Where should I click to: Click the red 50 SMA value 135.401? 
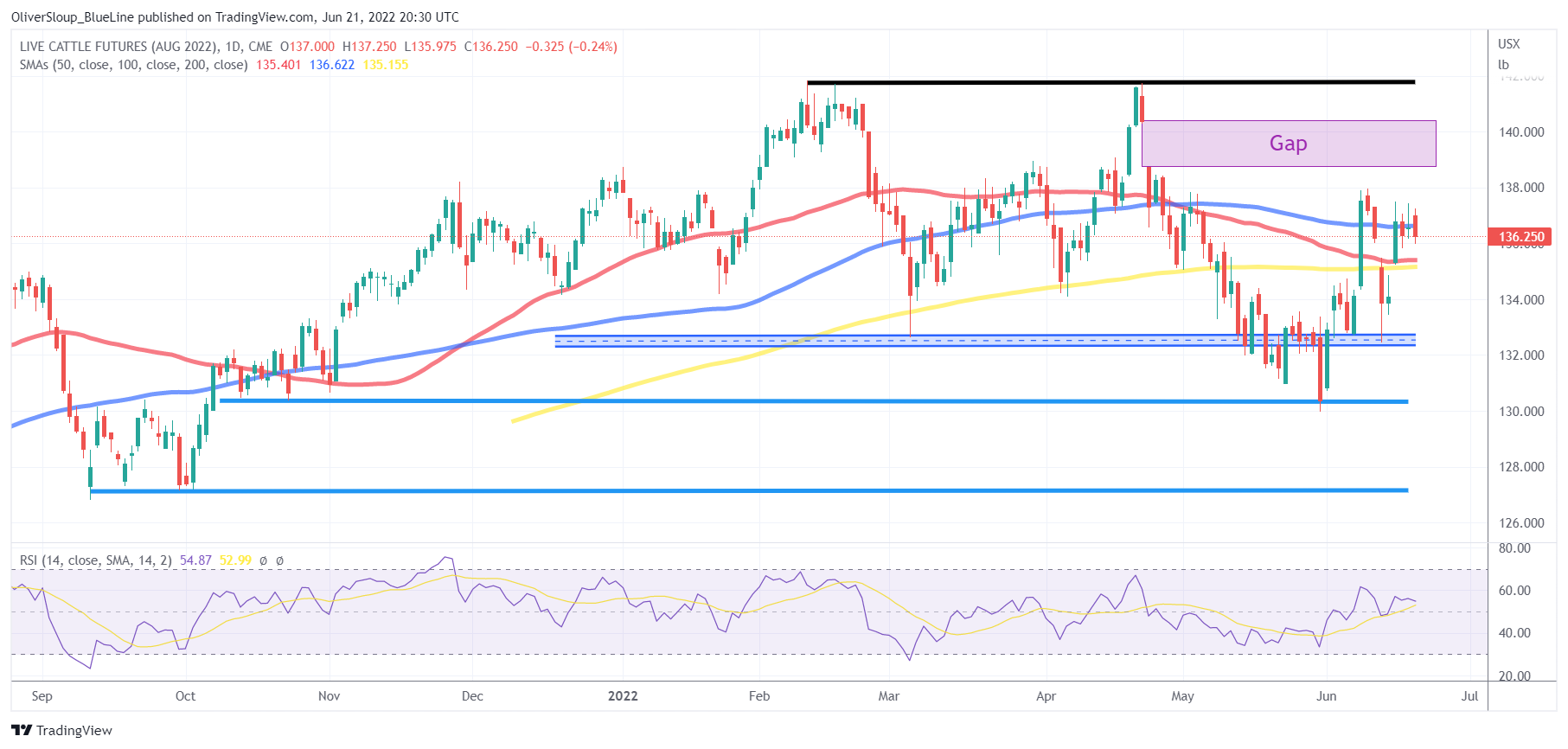click(278, 65)
